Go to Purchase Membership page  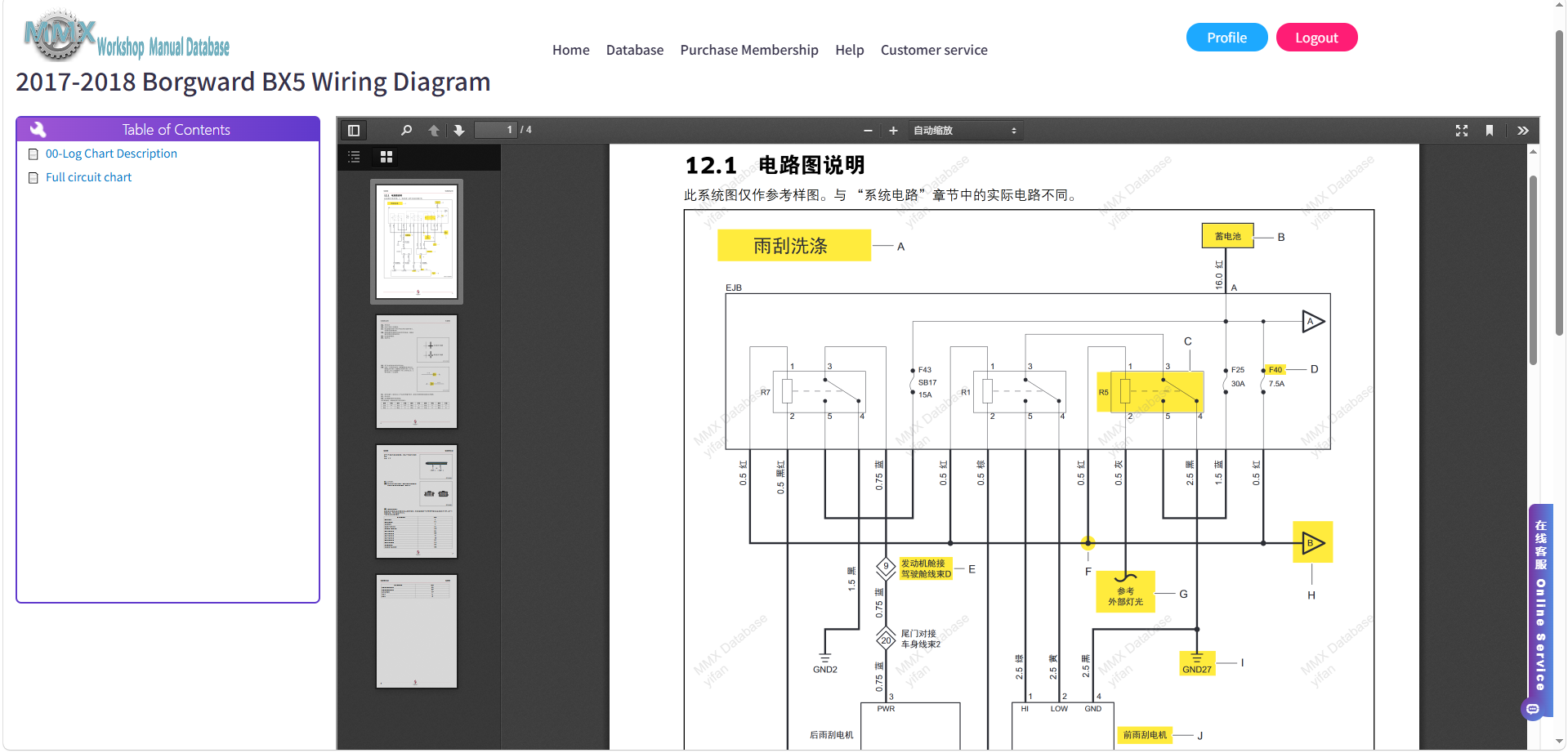click(749, 50)
